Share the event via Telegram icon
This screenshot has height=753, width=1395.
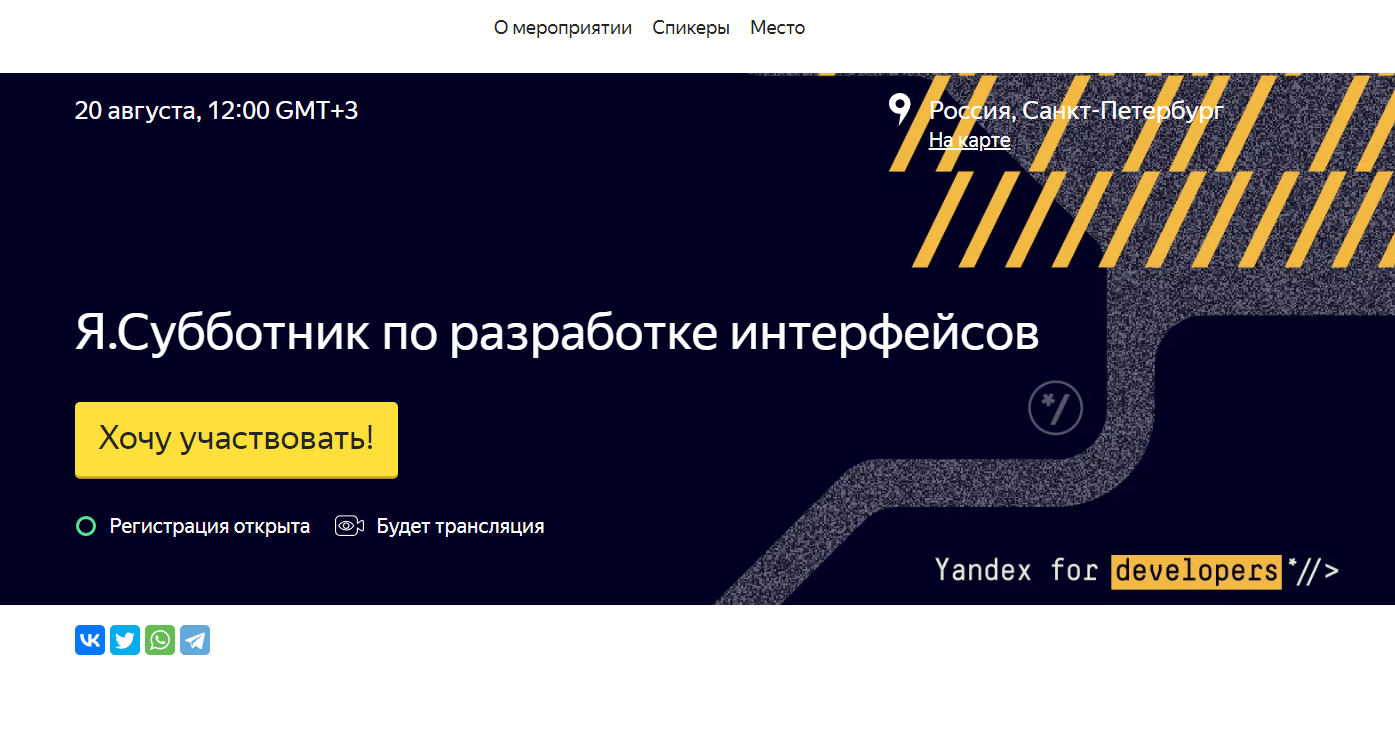(x=195, y=640)
